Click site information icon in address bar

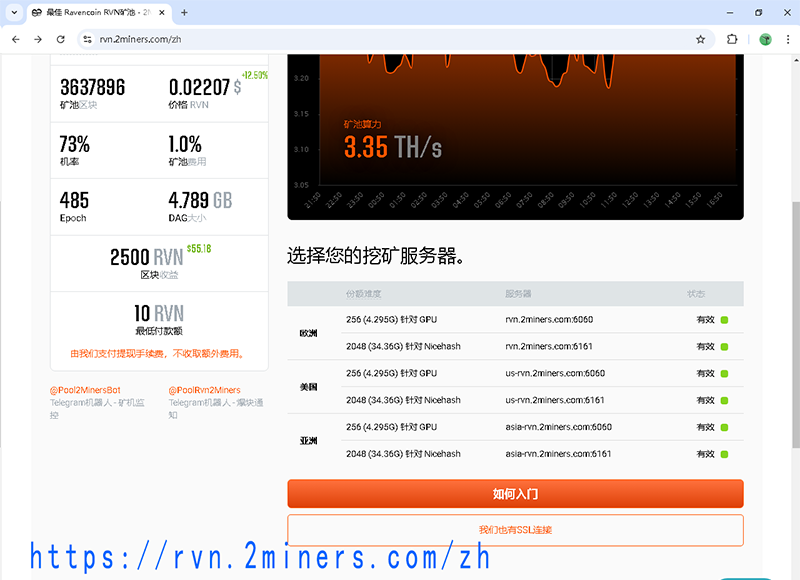click(x=87, y=39)
